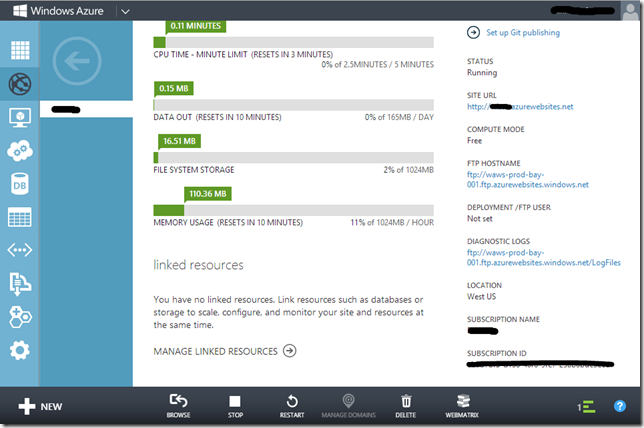The image size is (644, 428).
Task: Click the West US location text
Action: click(481, 297)
